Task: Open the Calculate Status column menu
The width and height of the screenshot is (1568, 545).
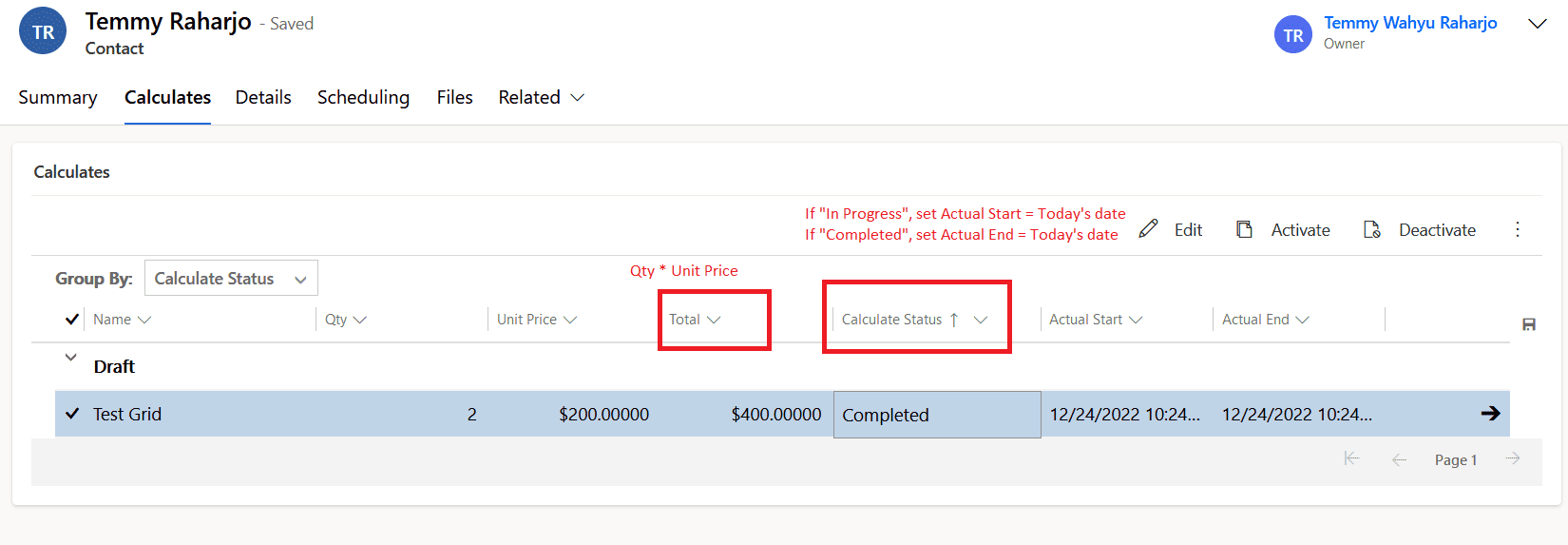Action: [981, 320]
